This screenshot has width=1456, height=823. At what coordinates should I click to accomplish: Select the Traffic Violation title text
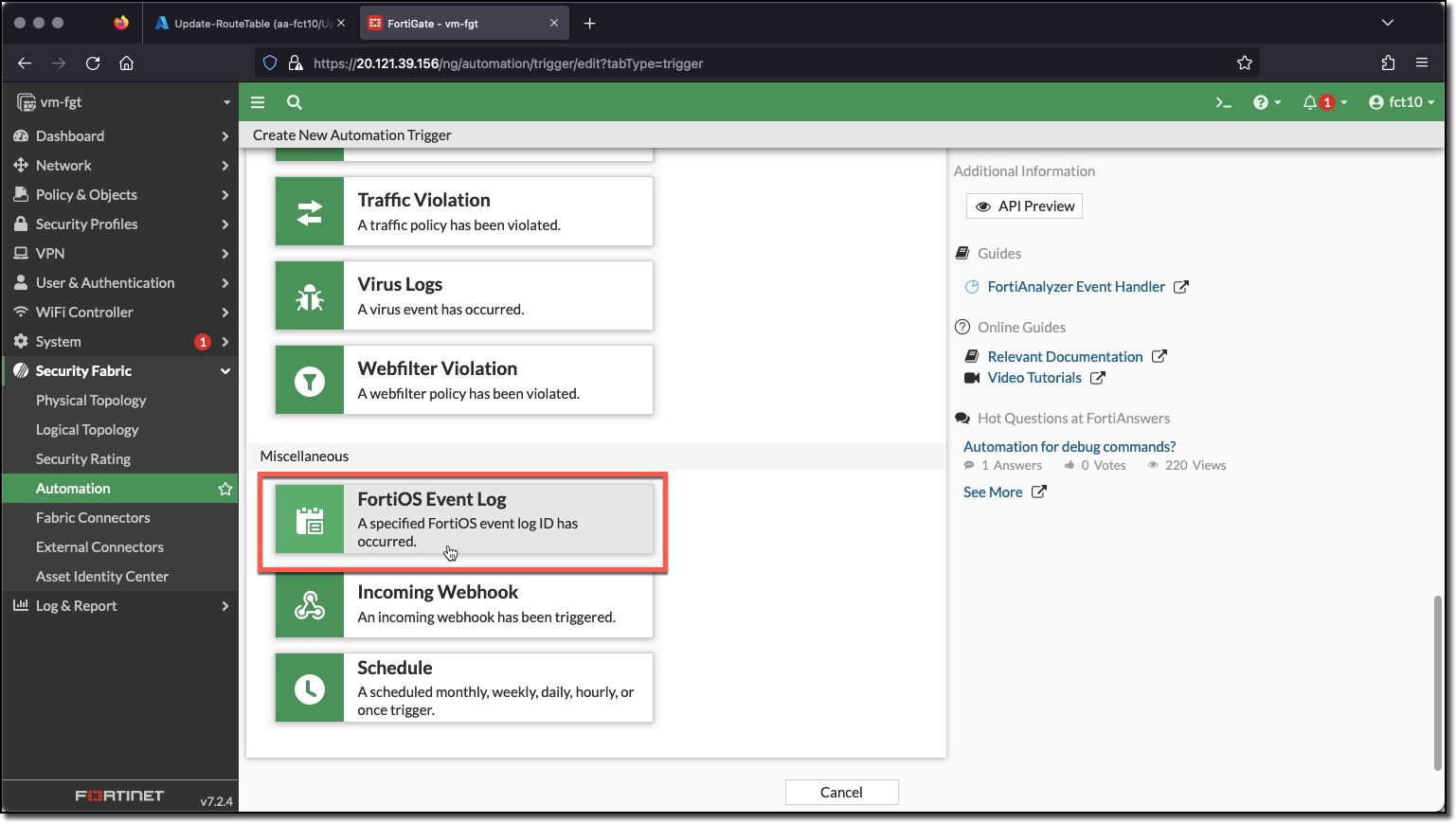coord(423,200)
